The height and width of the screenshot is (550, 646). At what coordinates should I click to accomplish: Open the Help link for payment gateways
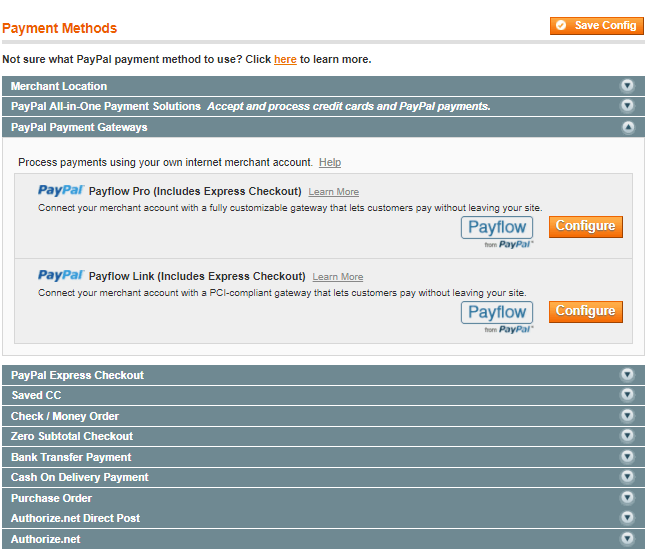pyautogui.click(x=330, y=162)
